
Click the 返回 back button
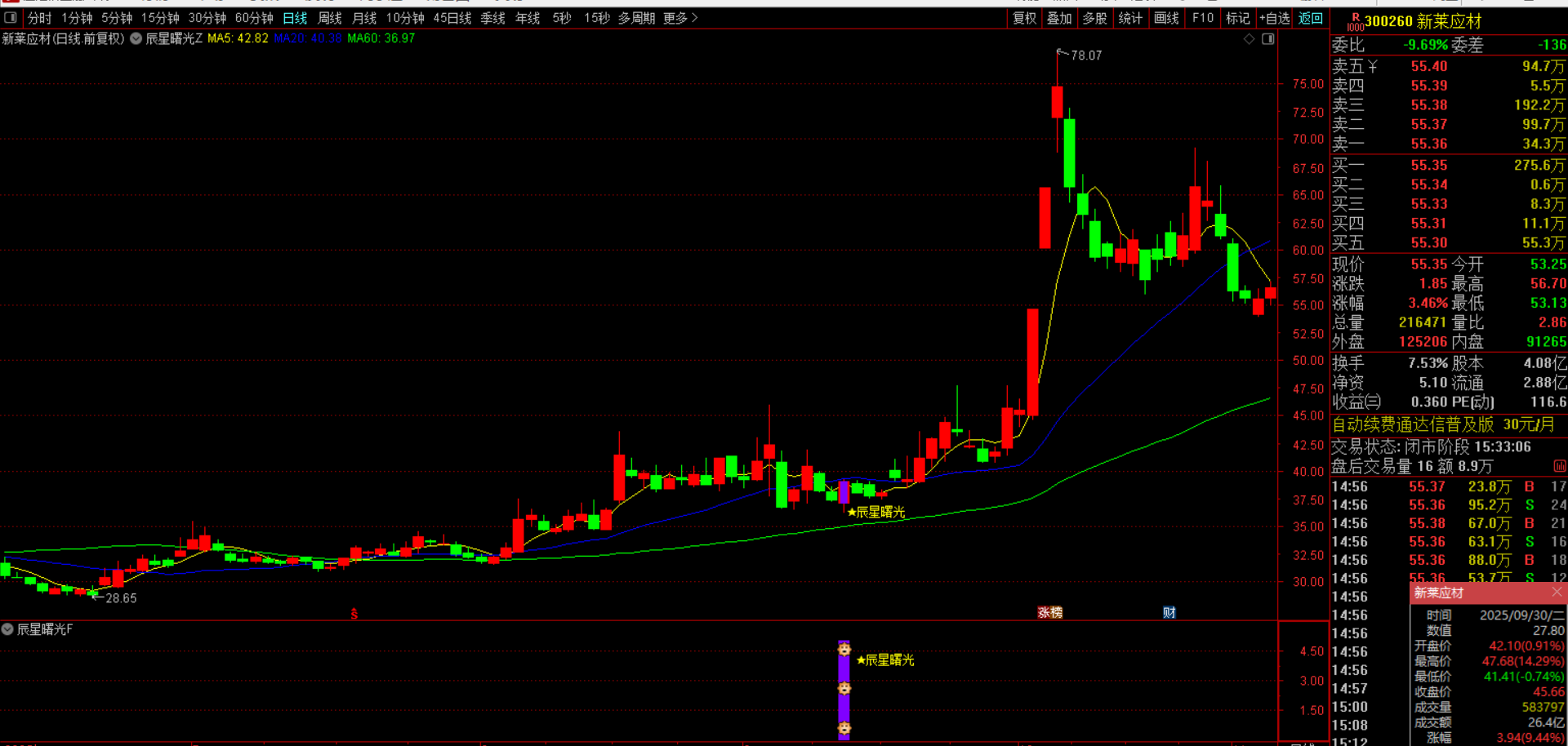coord(1311,18)
